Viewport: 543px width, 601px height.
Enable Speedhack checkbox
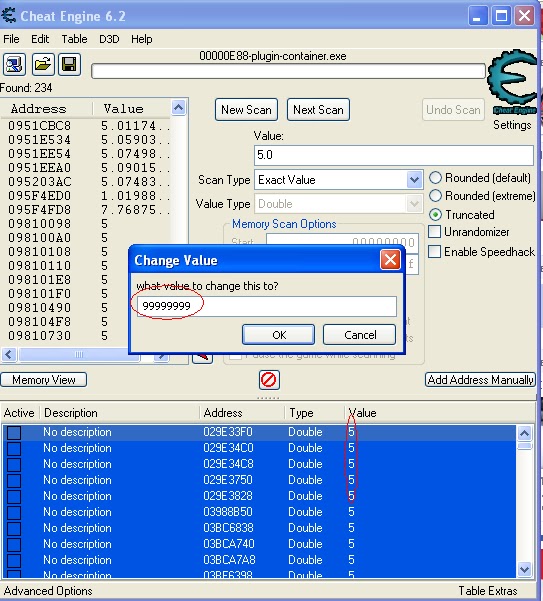(434, 252)
